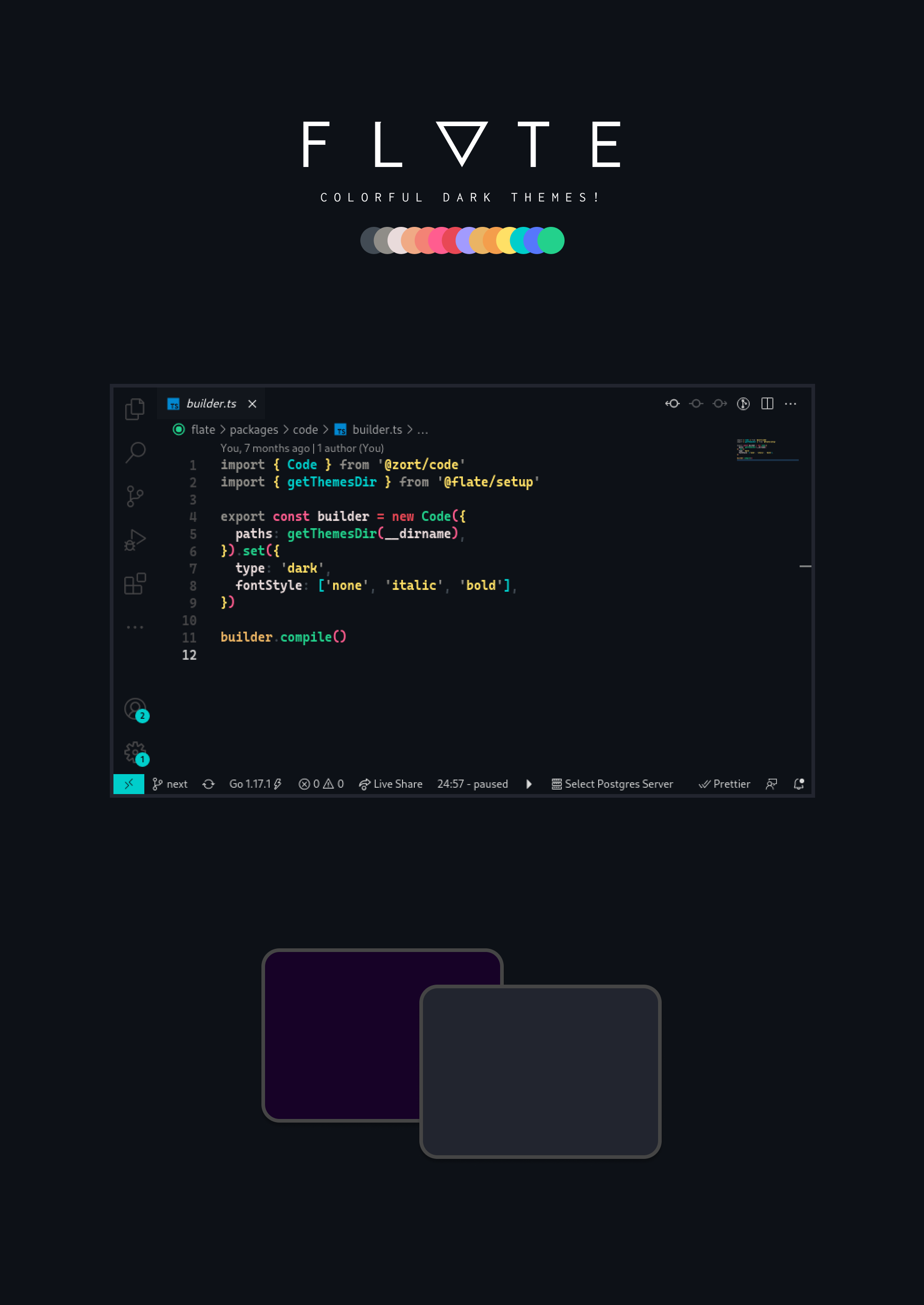Click the remote window status icon
This screenshot has width=924, height=1305.
coord(128,784)
